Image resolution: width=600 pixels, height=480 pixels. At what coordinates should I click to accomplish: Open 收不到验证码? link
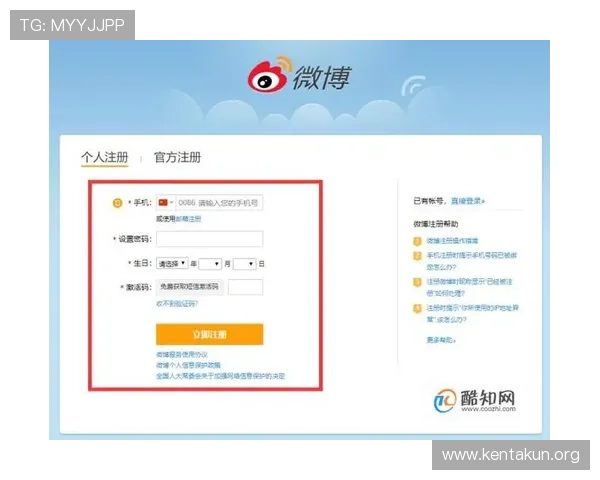(x=177, y=304)
